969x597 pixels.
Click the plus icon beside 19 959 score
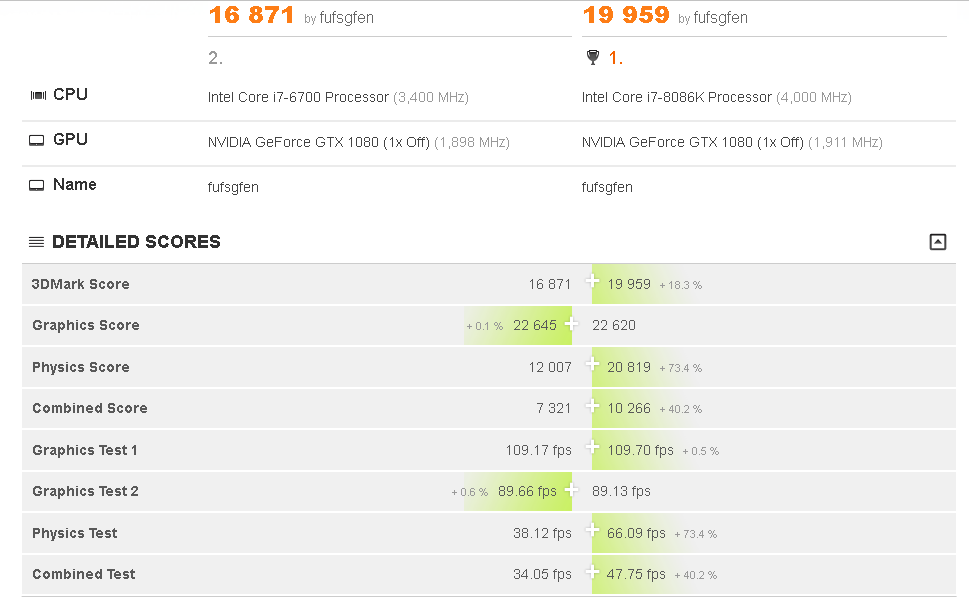(x=592, y=281)
